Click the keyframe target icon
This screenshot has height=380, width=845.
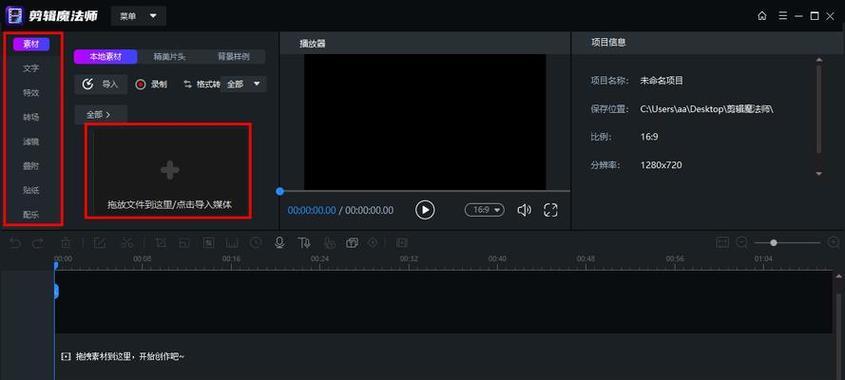372,243
